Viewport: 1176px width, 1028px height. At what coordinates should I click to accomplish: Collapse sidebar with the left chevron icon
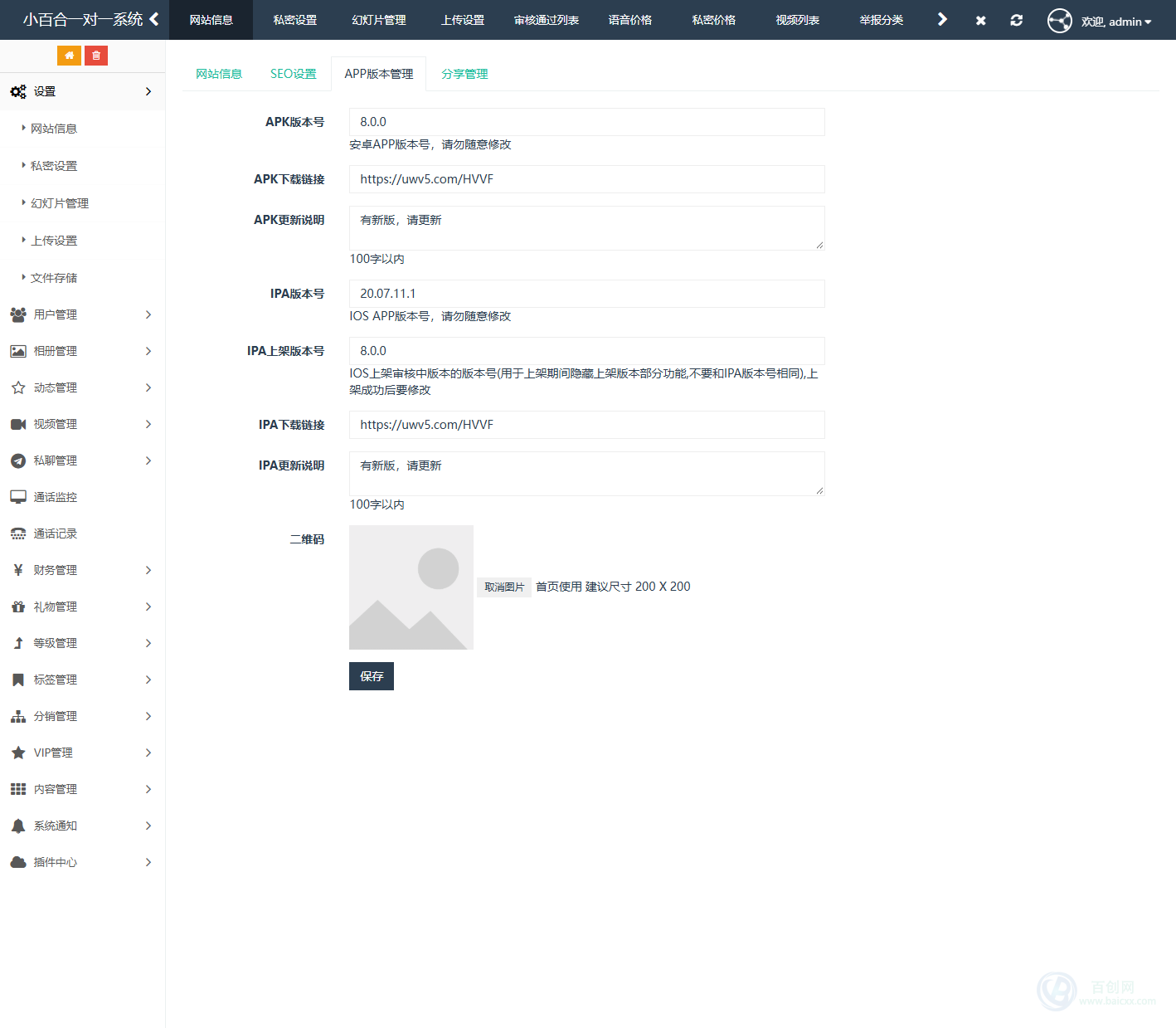[x=154, y=19]
